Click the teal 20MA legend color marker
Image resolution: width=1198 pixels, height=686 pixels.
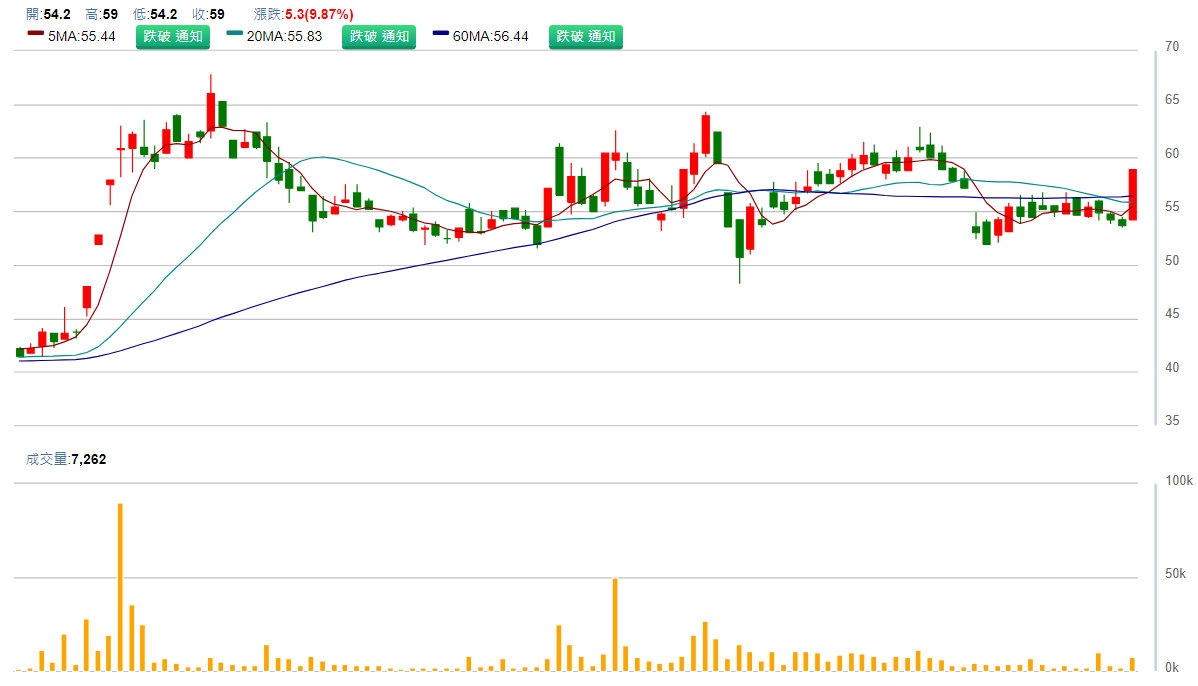click(x=235, y=33)
